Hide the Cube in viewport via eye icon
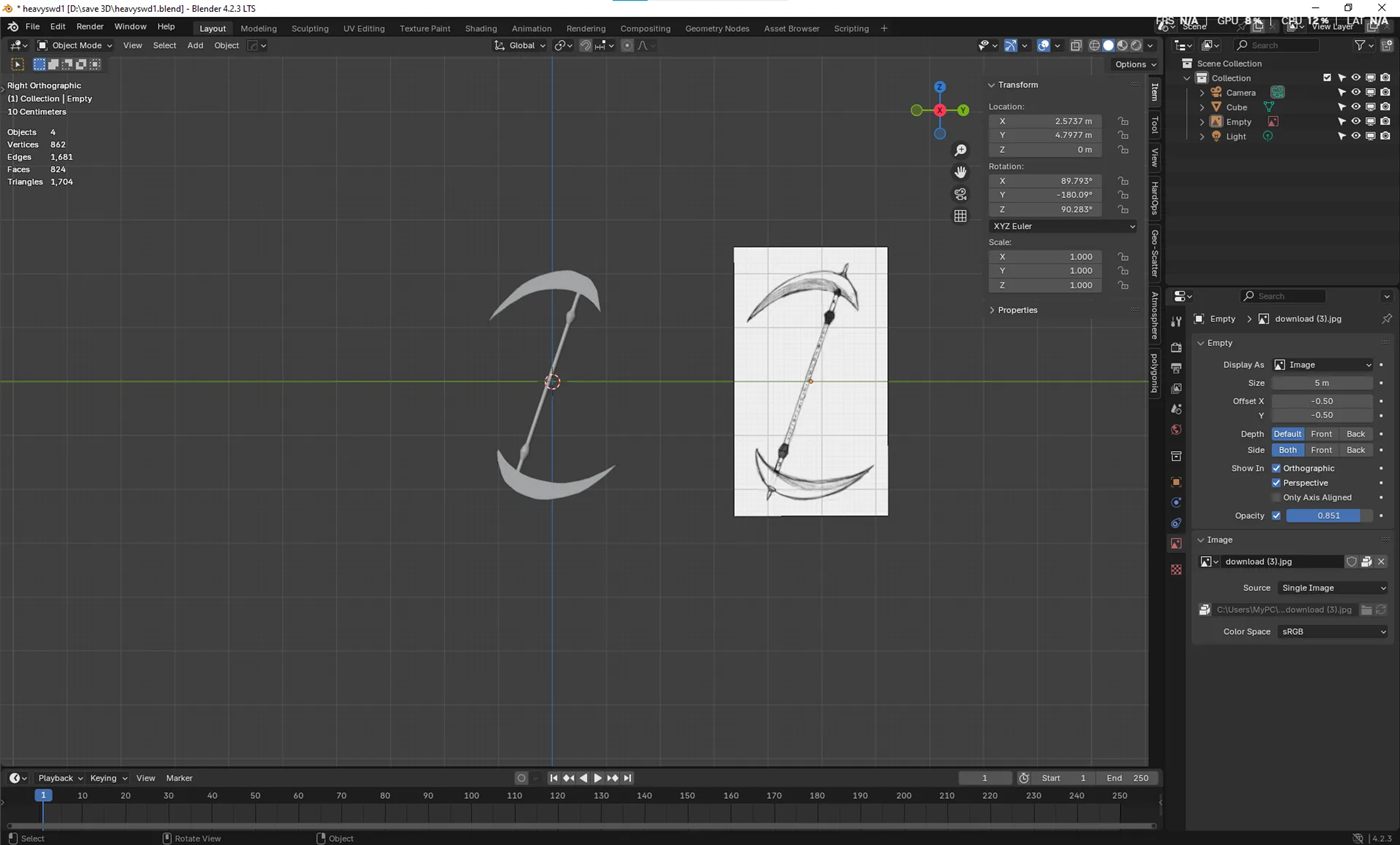1400x845 pixels. (1356, 107)
